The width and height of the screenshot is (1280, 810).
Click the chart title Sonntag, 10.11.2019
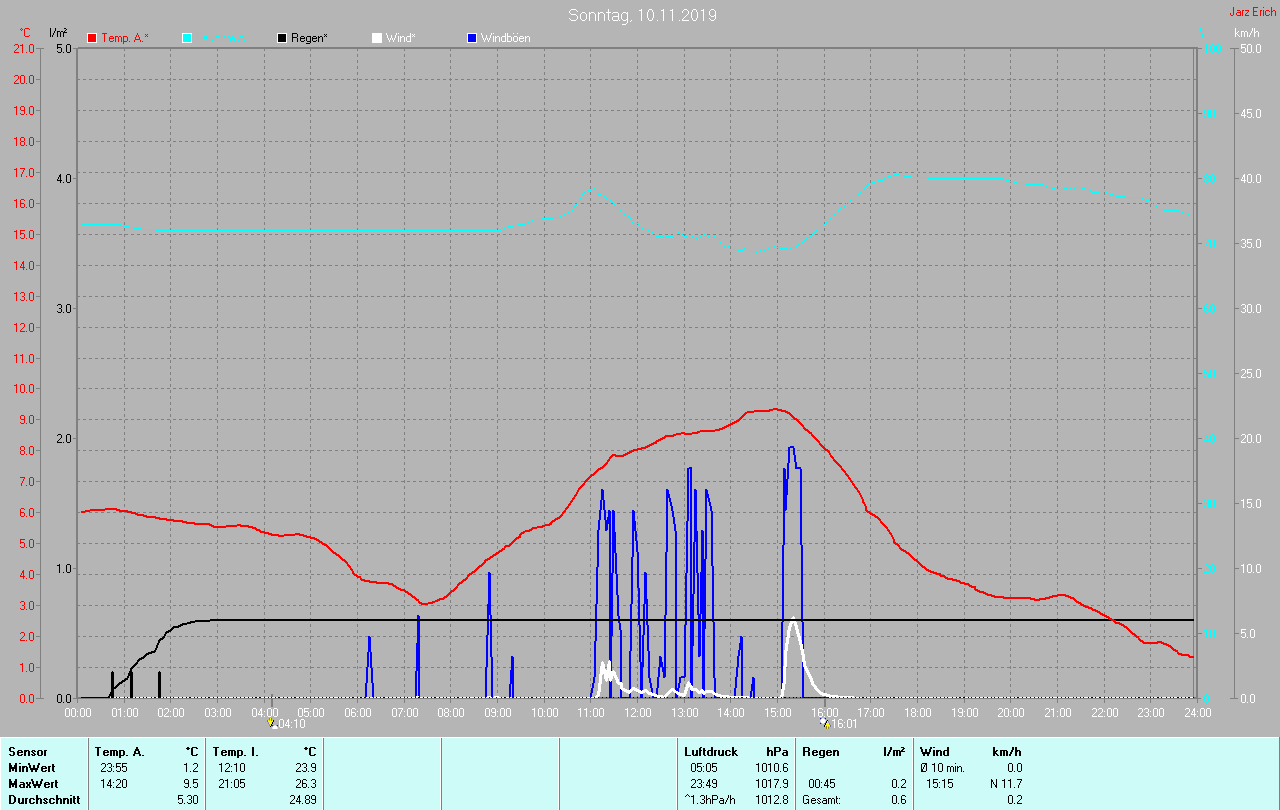point(642,15)
